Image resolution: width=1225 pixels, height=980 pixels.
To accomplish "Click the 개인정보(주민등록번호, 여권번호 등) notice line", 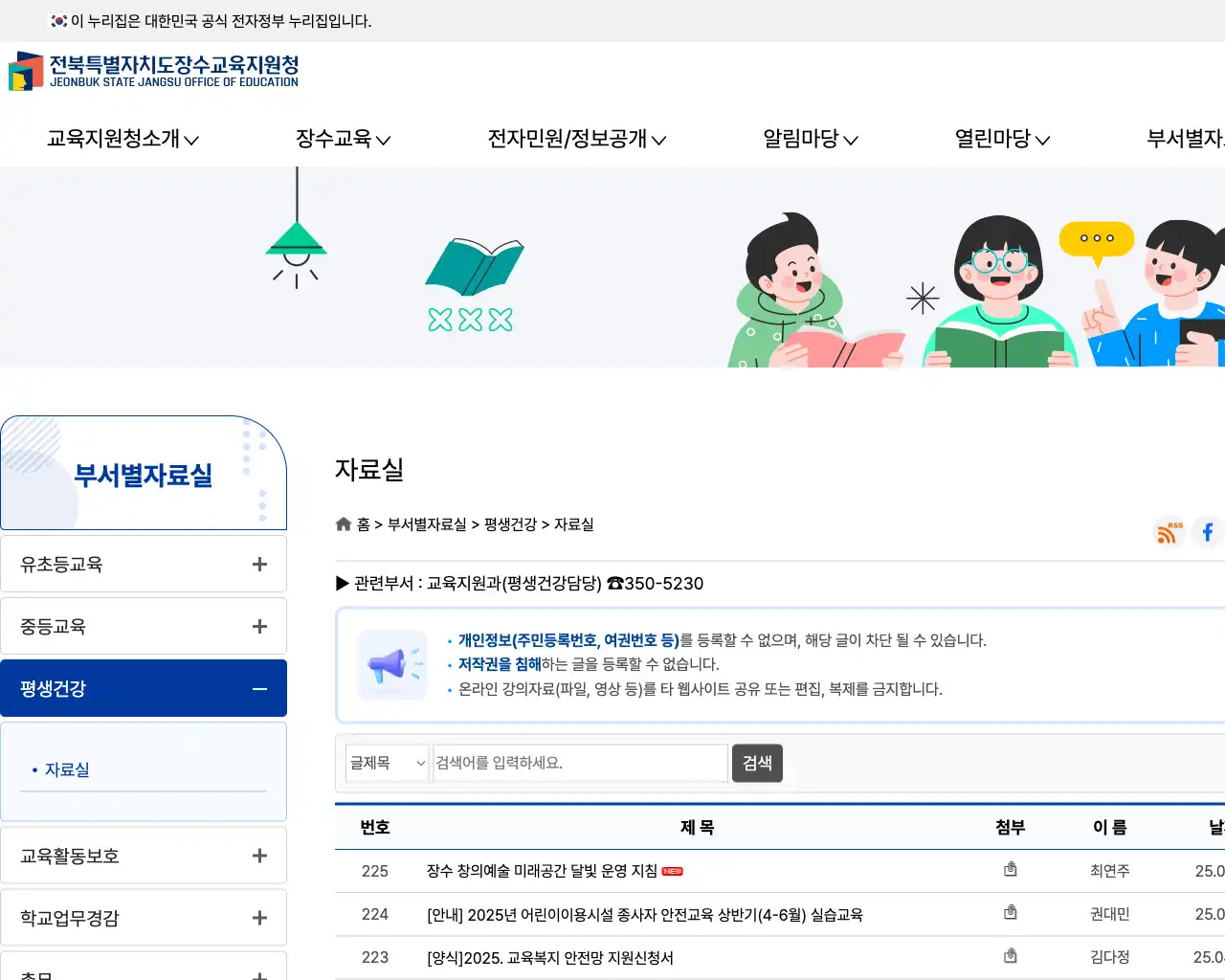I will (722, 640).
